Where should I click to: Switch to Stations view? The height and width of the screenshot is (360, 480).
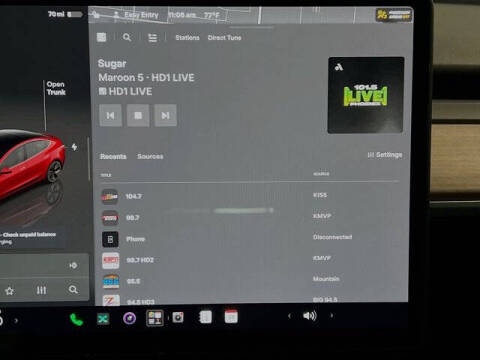coord(187,38)
